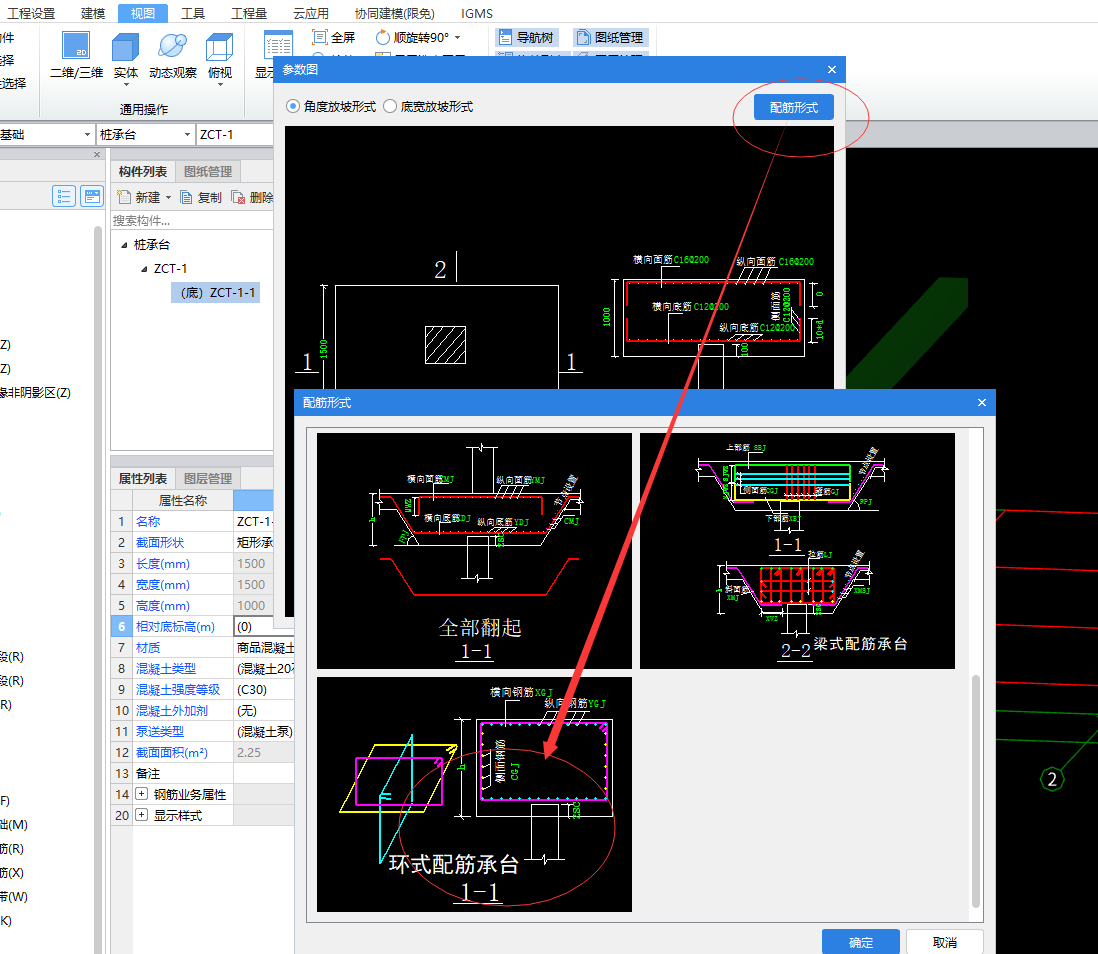Close the left navigation panel

97,154
